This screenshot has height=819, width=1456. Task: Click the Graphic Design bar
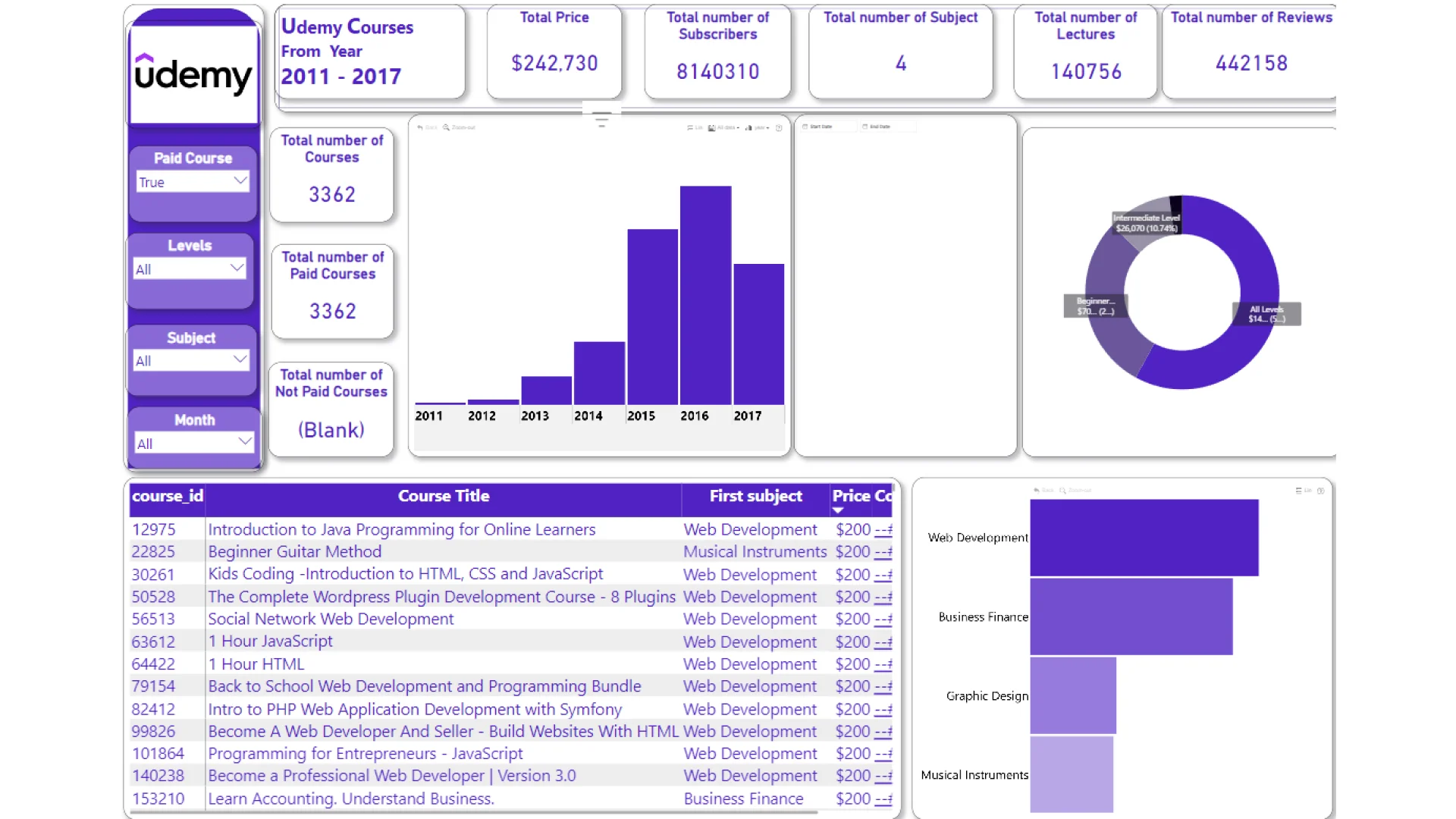pos(1073,695)
